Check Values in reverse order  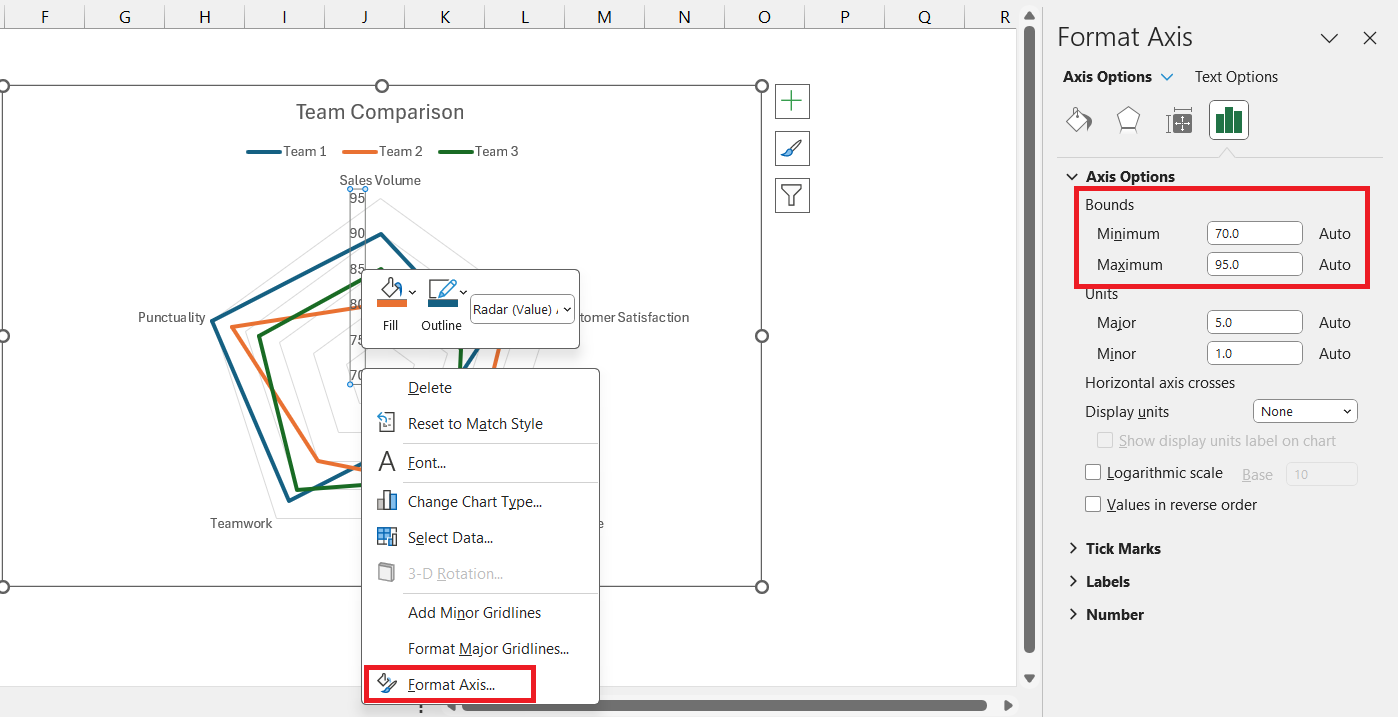point(1093,504)
